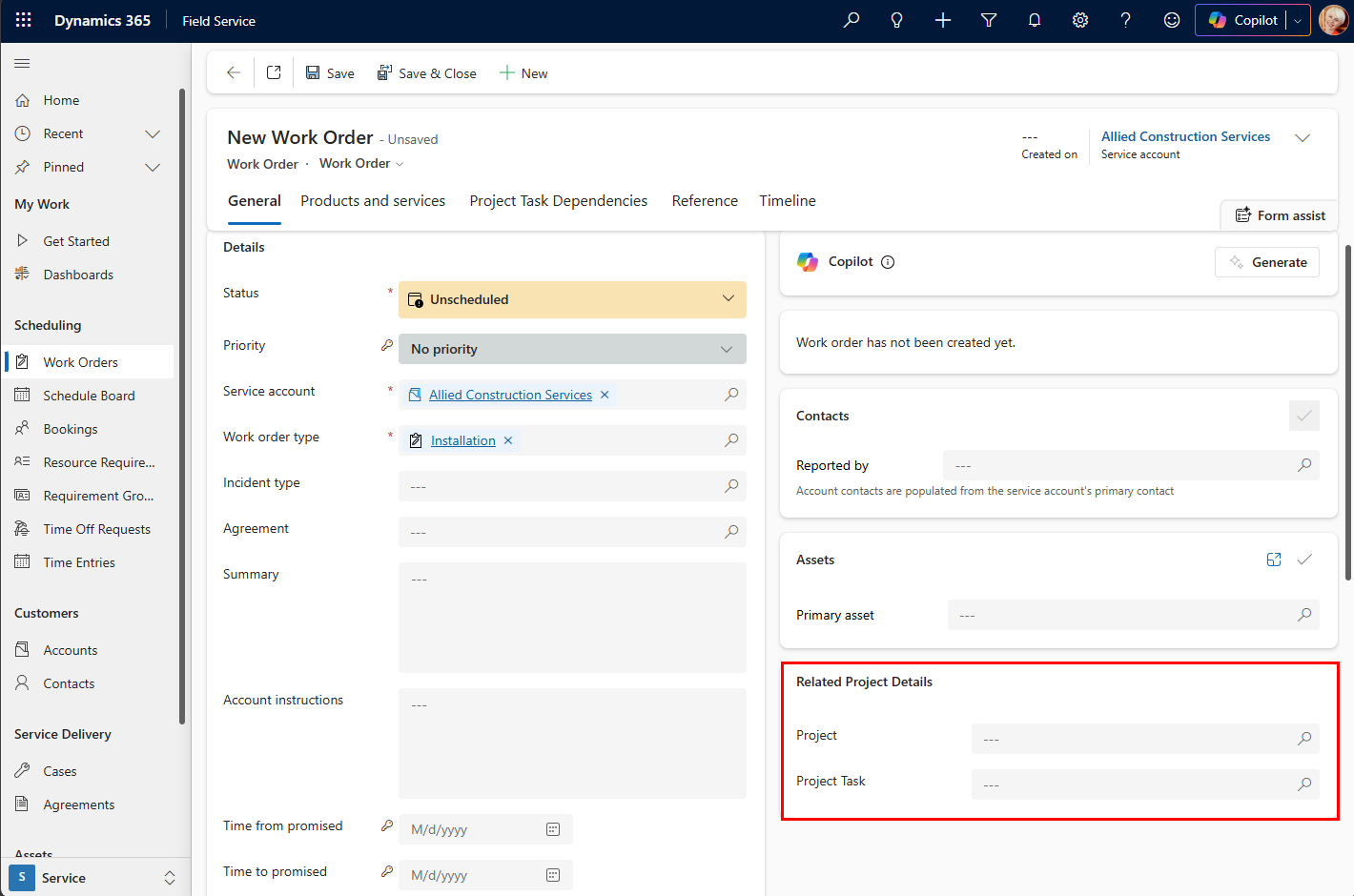Open the Copilot dropdown arrow in top bar
The width and height of the screenshot is (1354, 896).
click(1298, 20)
